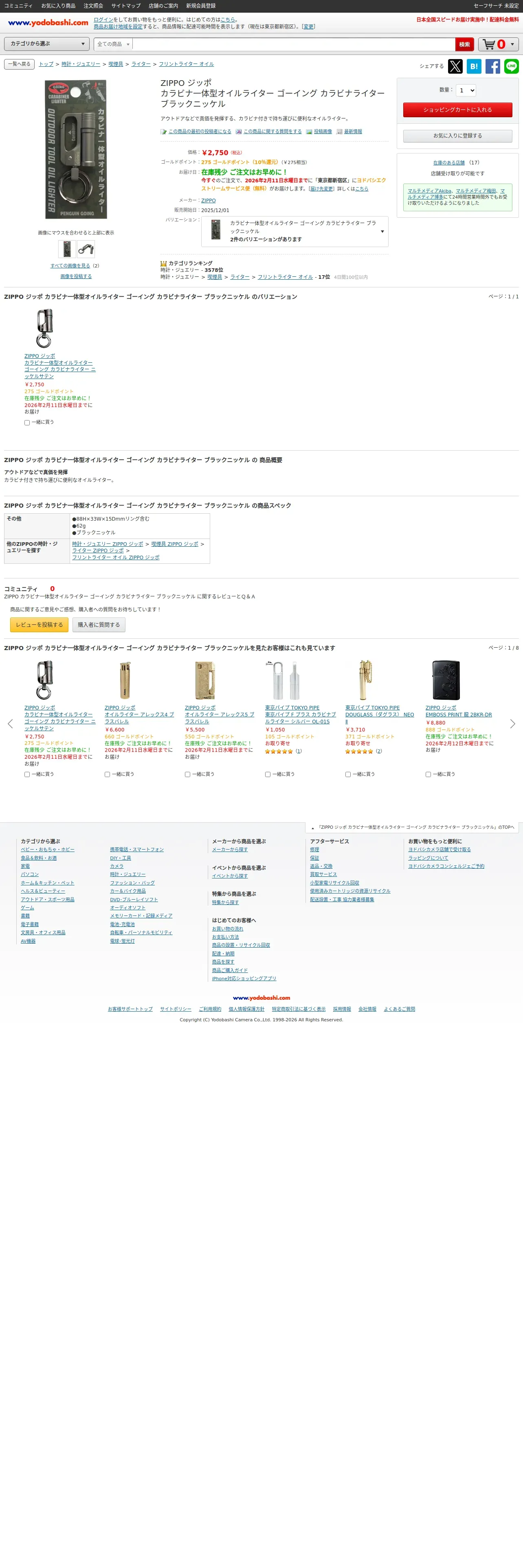Click すべての画像を見る link
Viewport: 523px width, 1568px height.
[x=70, y=266]
